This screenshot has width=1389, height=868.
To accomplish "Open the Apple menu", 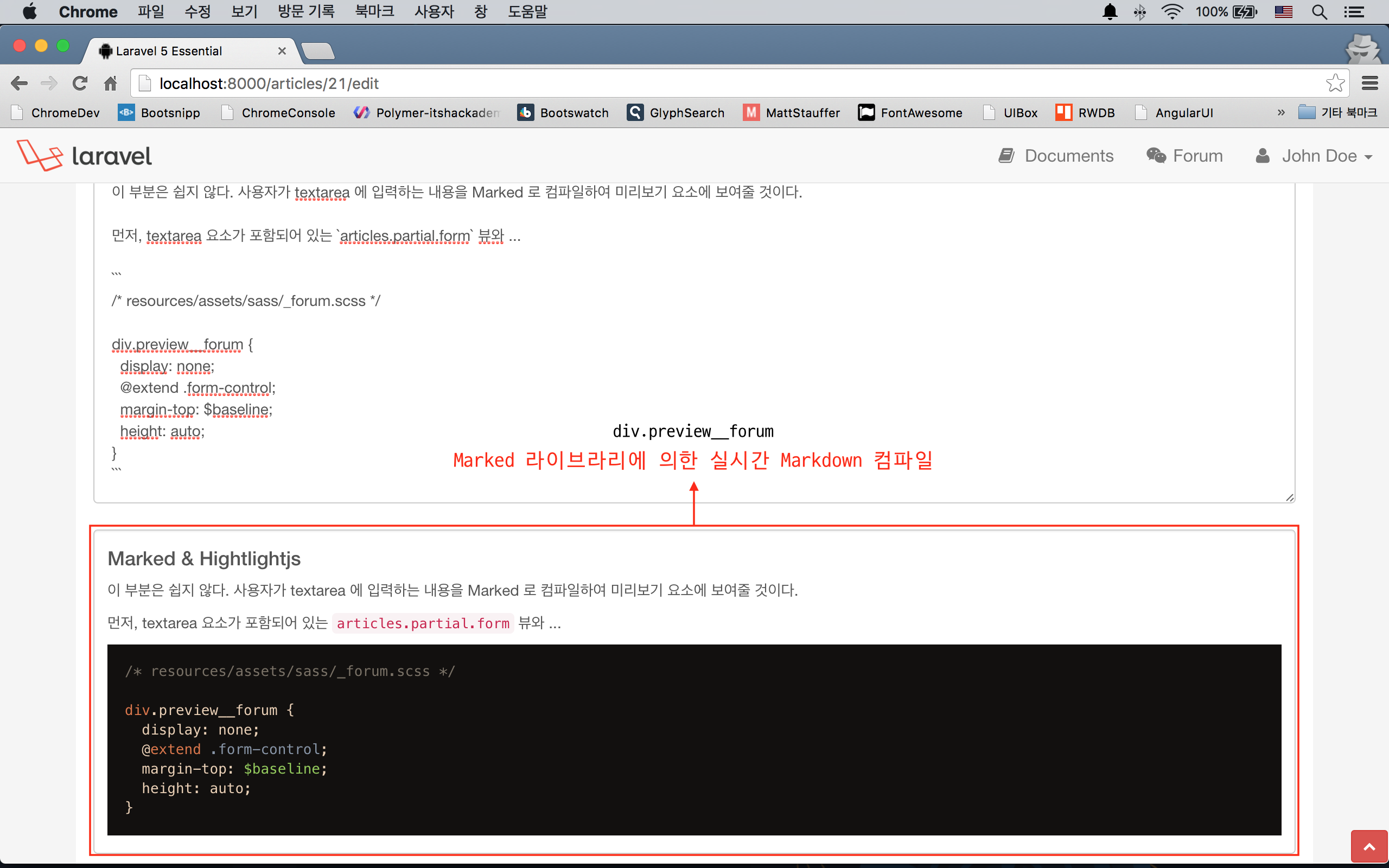I will pos(29,11).
